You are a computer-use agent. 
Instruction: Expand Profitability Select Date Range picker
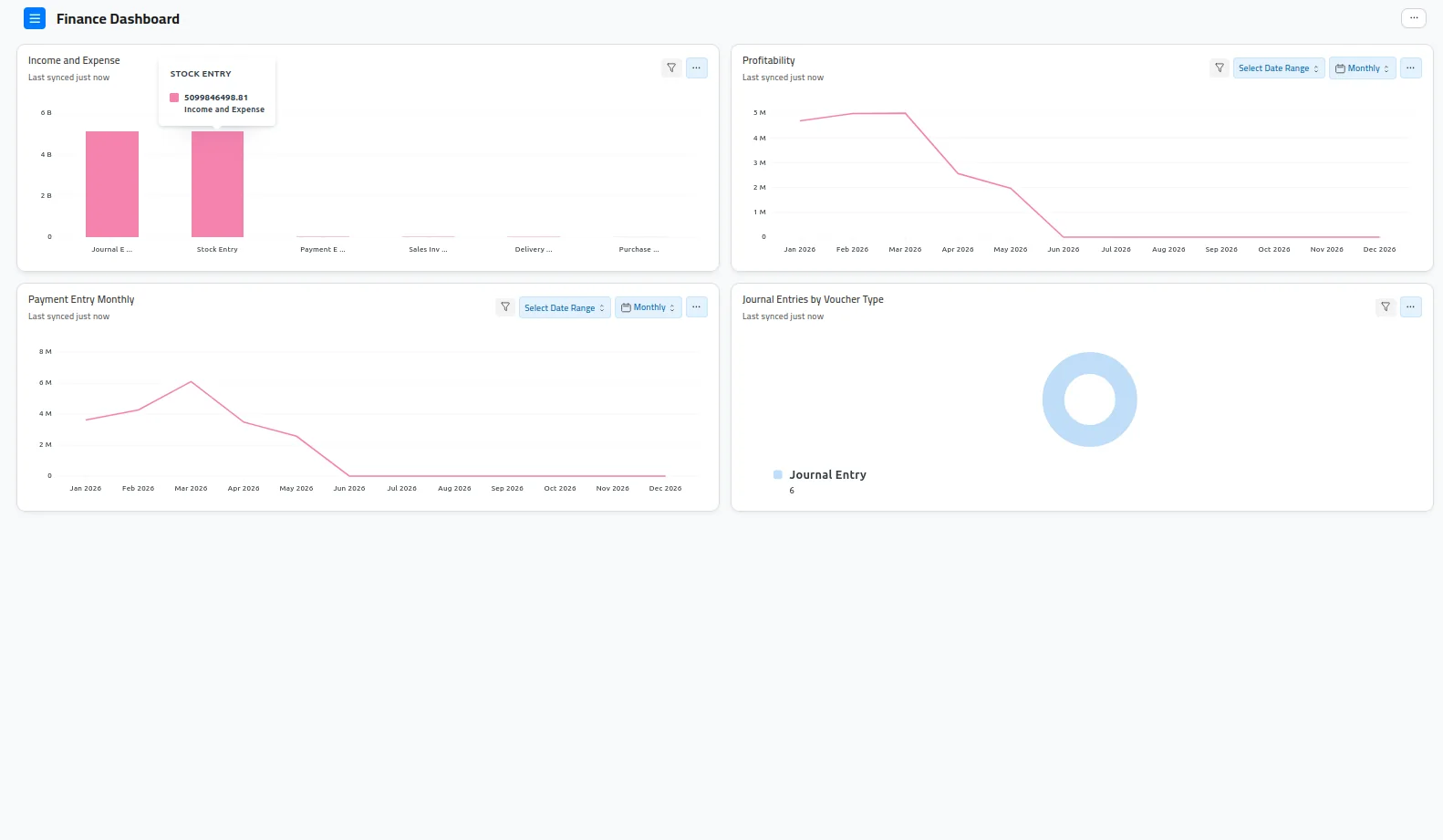pyautogui.click(x=1279, y=68)
